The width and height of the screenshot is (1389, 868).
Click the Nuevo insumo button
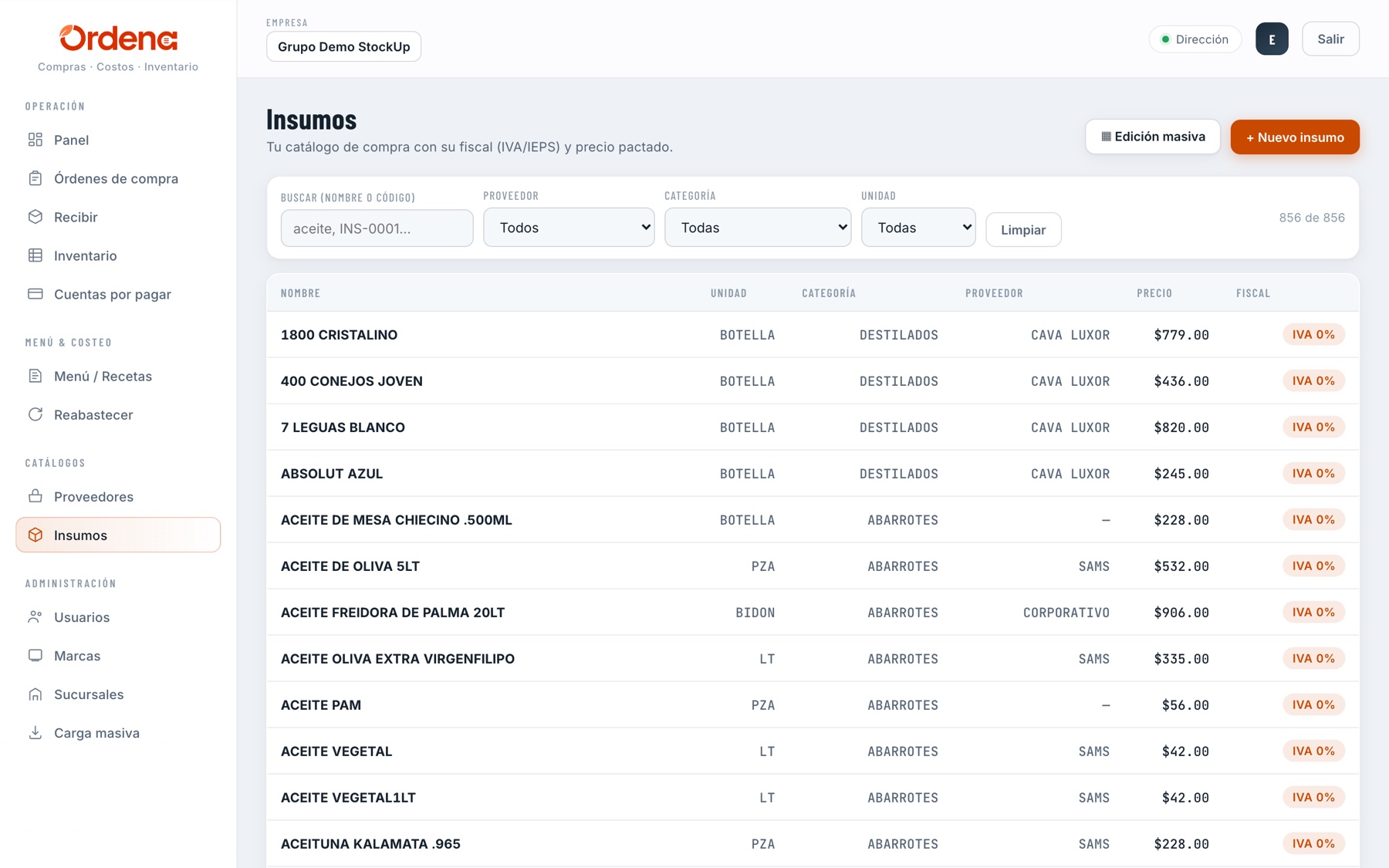tap(1295, 137)
